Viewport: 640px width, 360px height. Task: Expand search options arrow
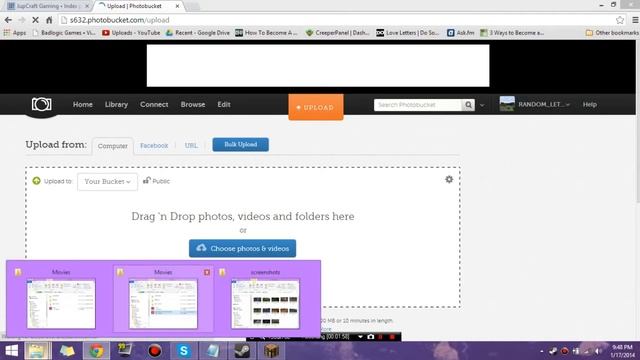tap(482, 105)
